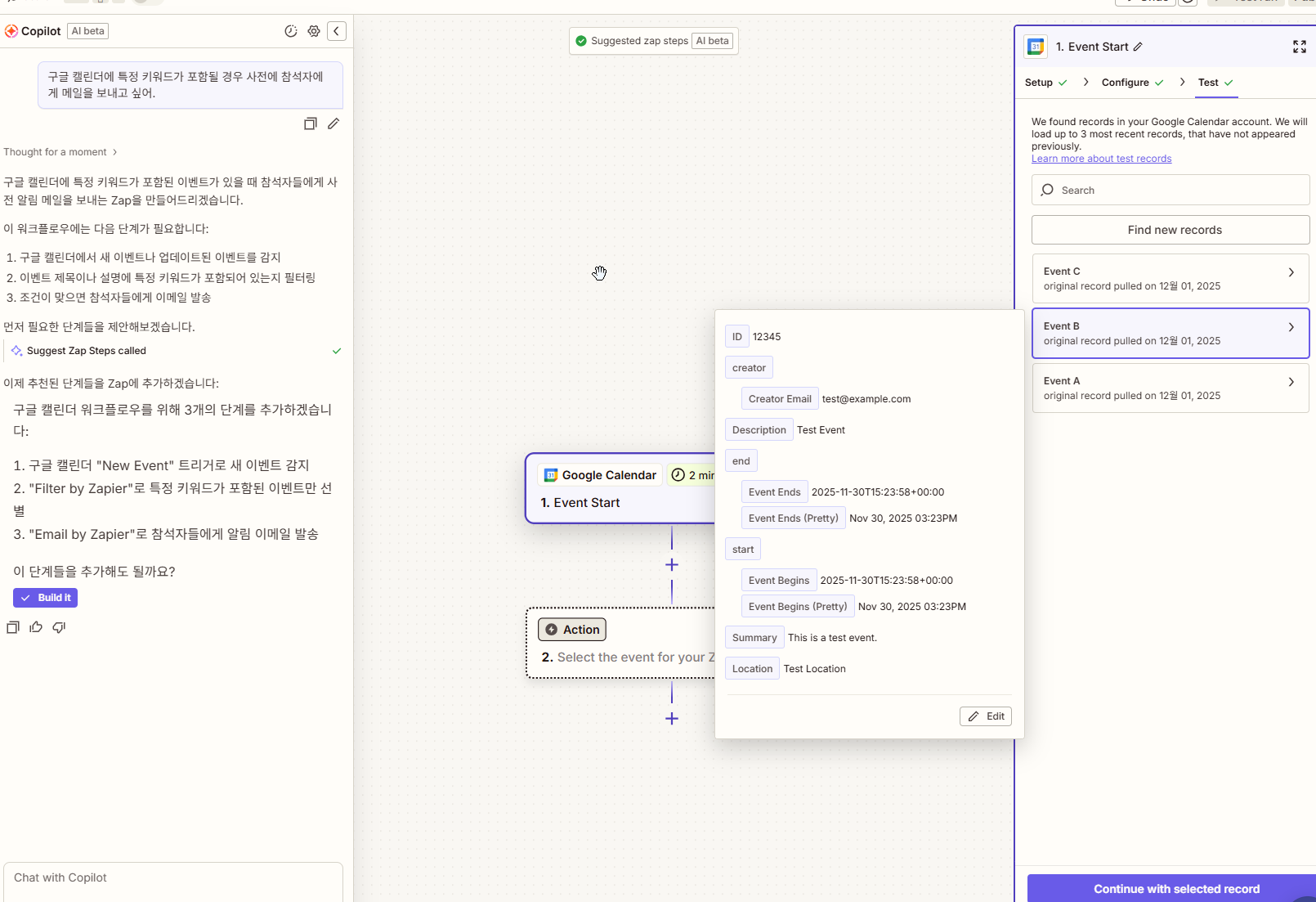Click the Suggested zap steps badge
The width and height of the screenshot is (1316, 902).
654,41
